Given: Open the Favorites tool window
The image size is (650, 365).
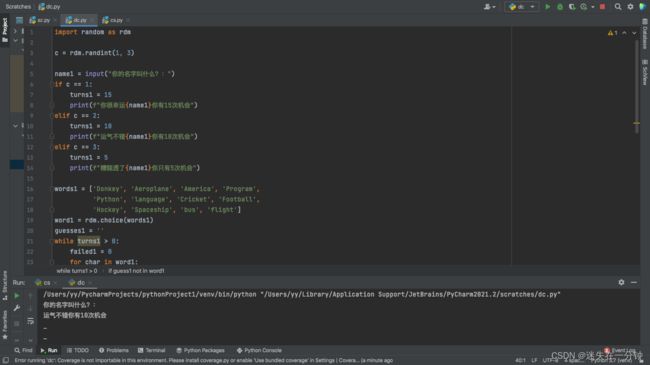Looking at the screenshot, I should point(5,326).
